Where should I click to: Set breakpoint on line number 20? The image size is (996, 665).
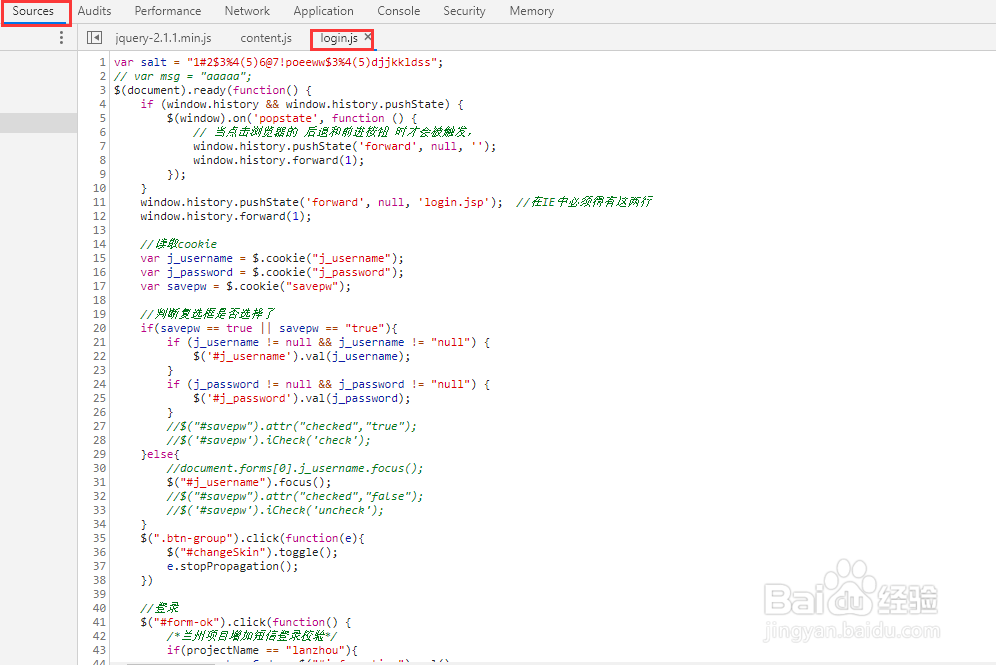100,328
